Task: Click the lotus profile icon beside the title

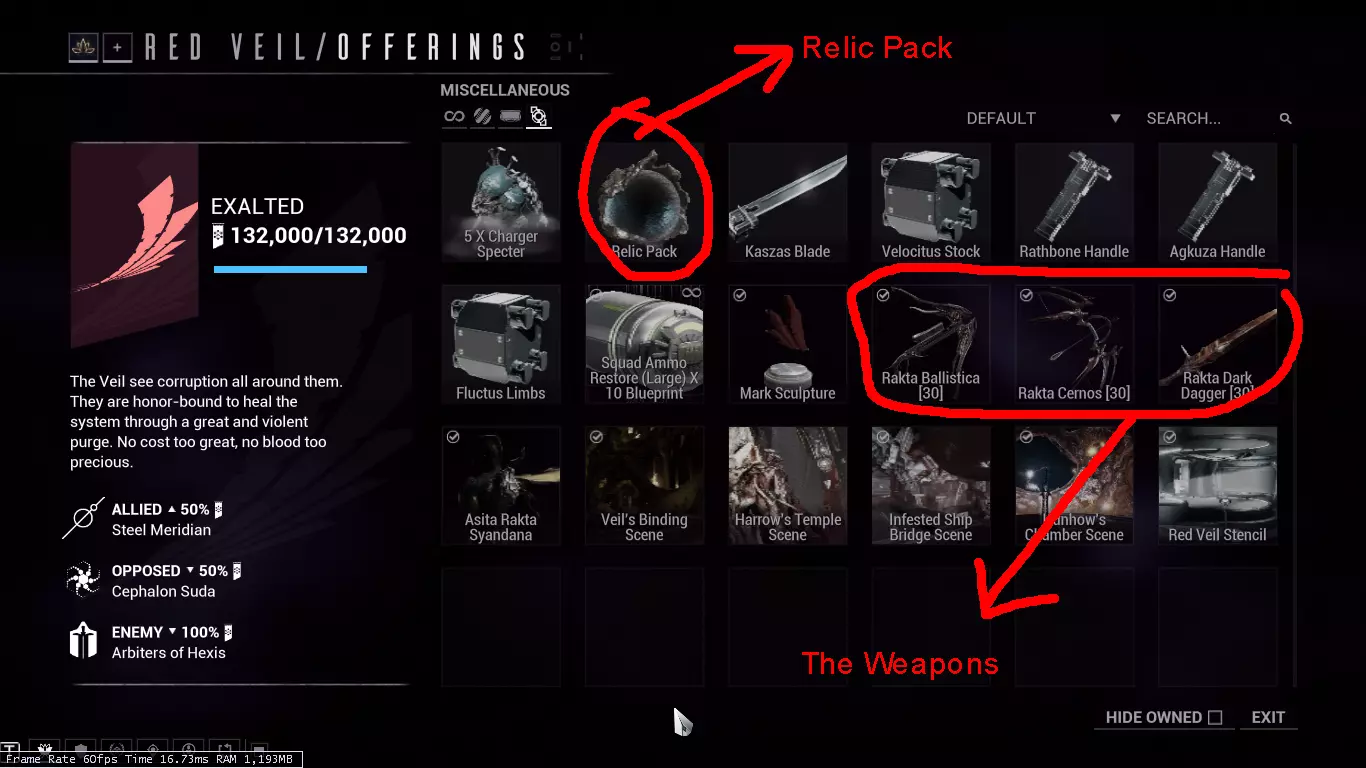Action: pos(83,47)
